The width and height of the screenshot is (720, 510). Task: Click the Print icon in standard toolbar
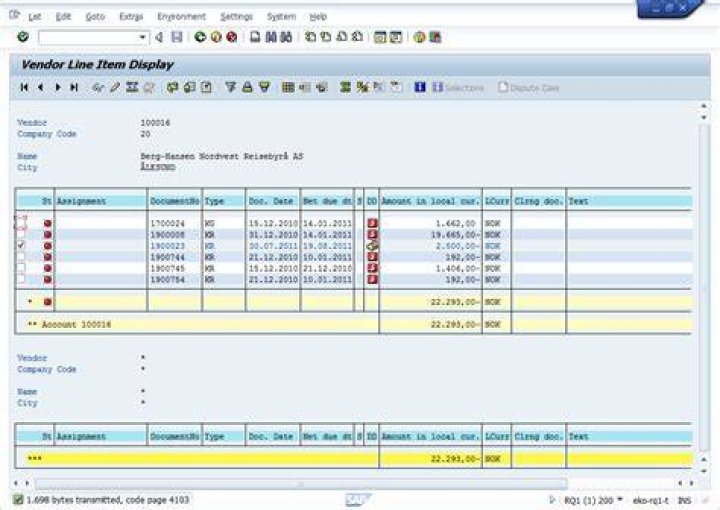click(x=255, y=37)
